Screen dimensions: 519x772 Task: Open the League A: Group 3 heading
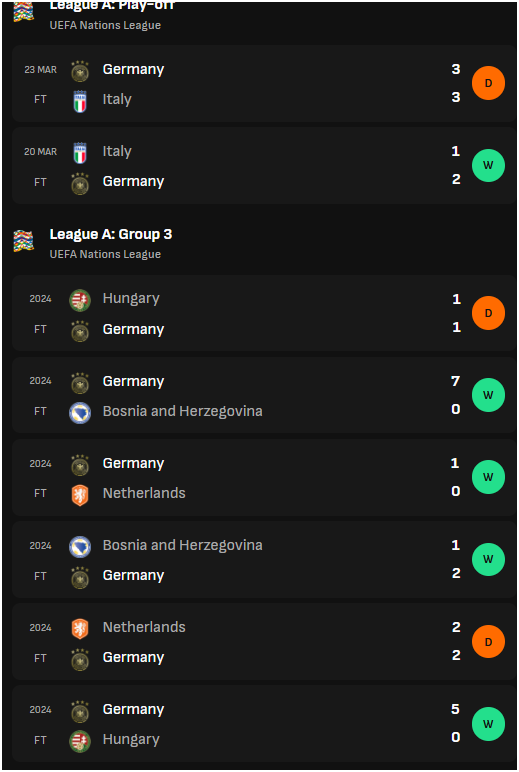pyautogui.click(x=111, y=234)
